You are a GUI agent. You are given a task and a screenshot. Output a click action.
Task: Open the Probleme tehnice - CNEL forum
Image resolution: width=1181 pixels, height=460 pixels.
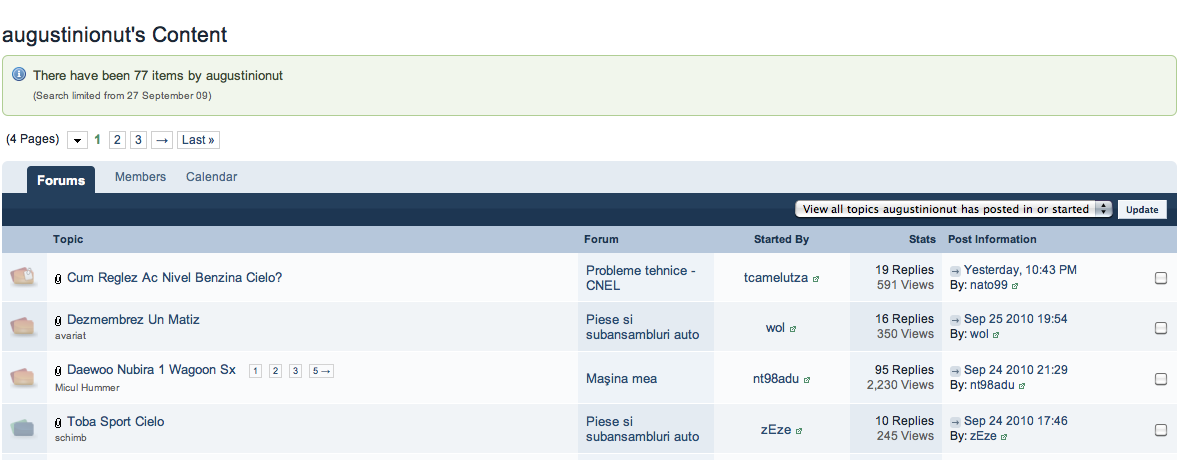click(x=640, y=278)
